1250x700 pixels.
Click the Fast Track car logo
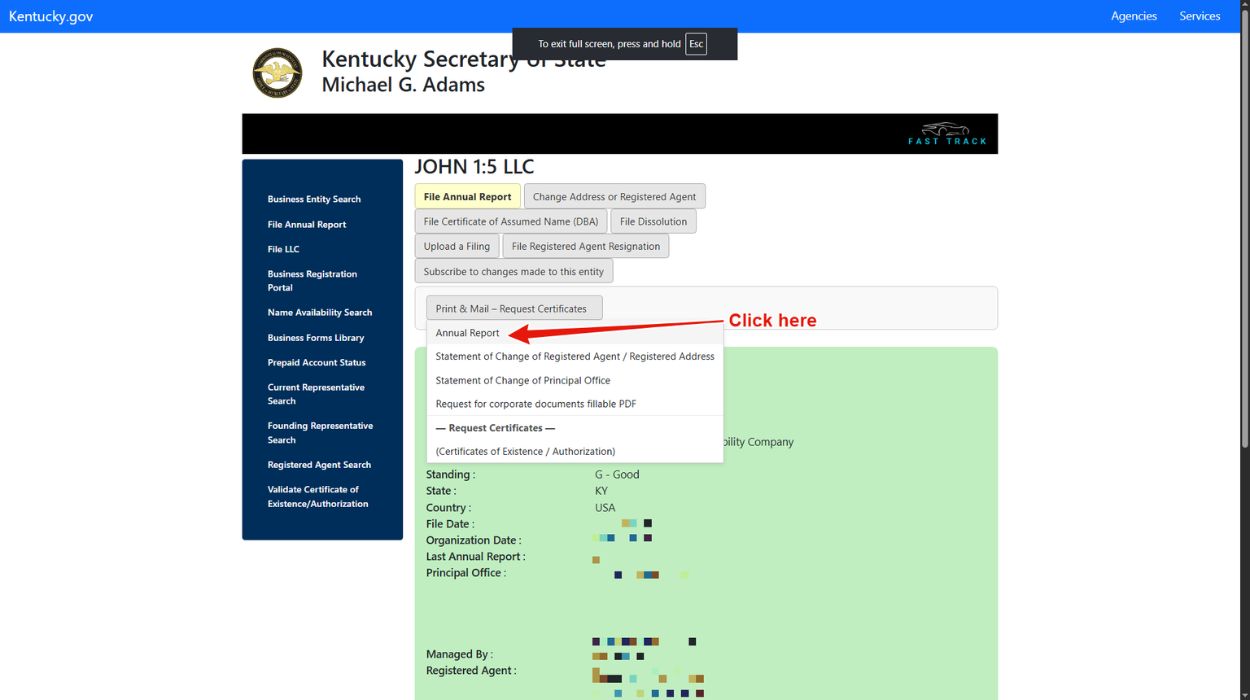[947, 134]
